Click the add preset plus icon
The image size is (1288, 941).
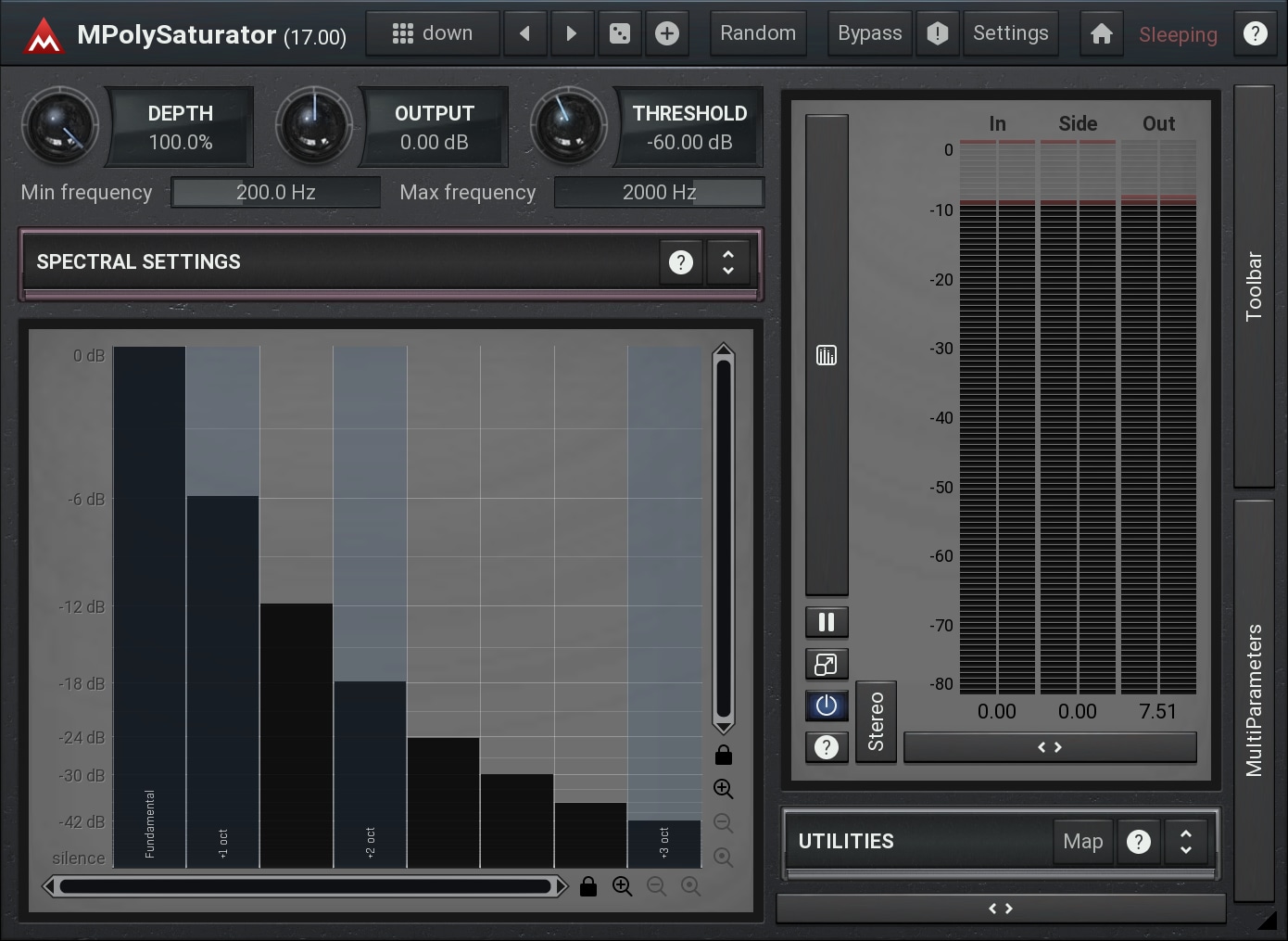pos(667,34)
